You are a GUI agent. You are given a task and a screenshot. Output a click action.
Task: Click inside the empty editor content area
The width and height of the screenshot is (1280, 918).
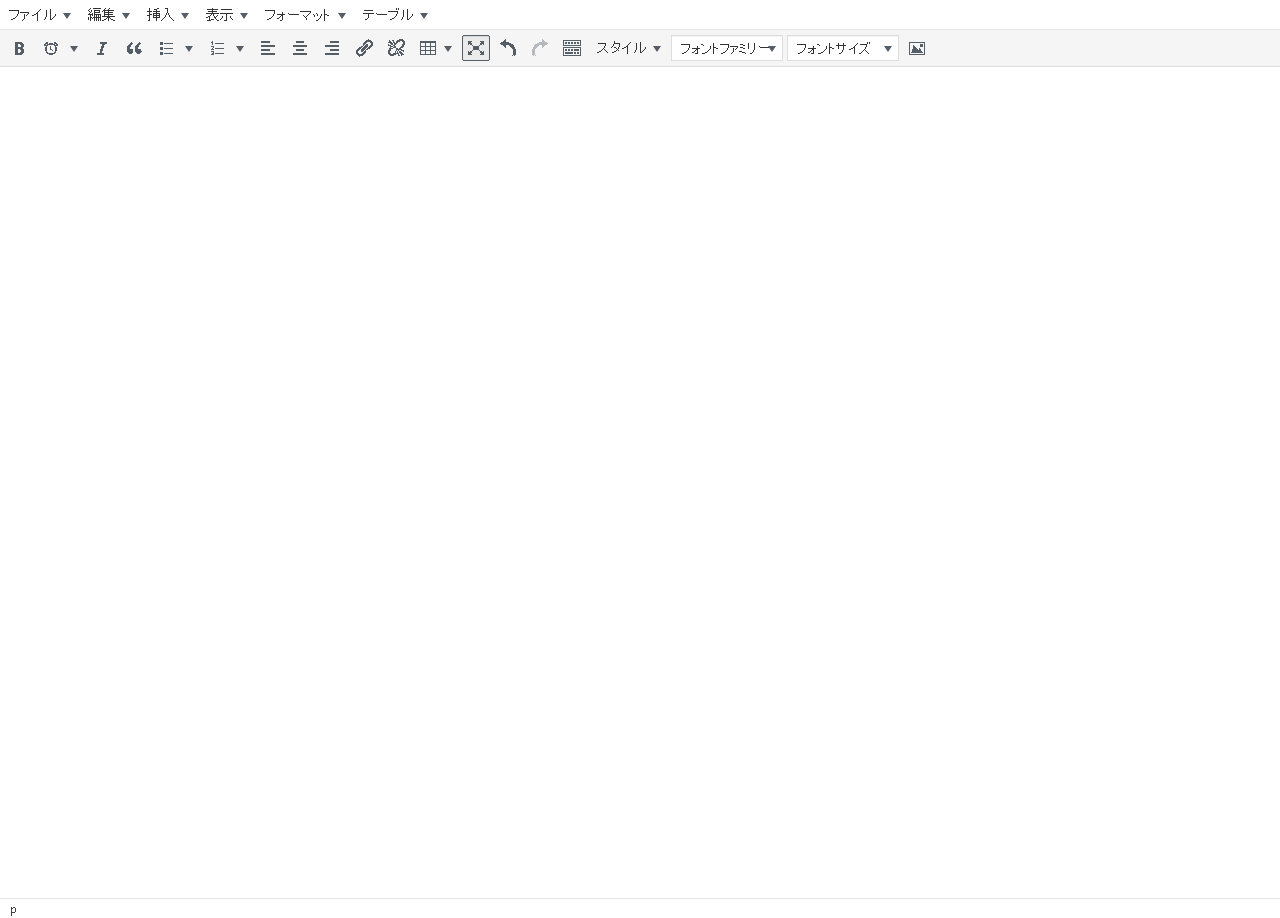tap(640, 482)
